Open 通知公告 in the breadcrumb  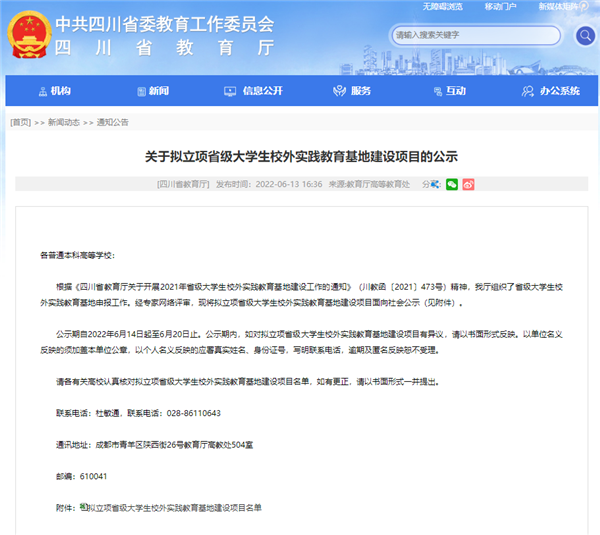112,122
